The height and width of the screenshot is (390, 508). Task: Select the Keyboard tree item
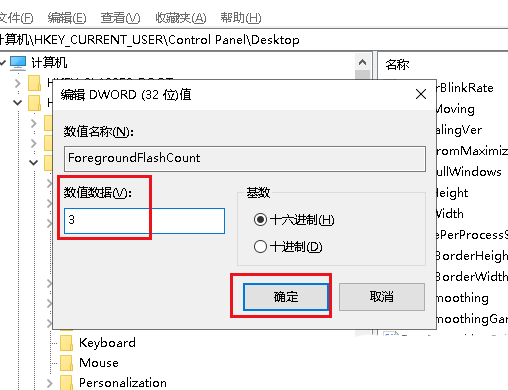(107, 343)
